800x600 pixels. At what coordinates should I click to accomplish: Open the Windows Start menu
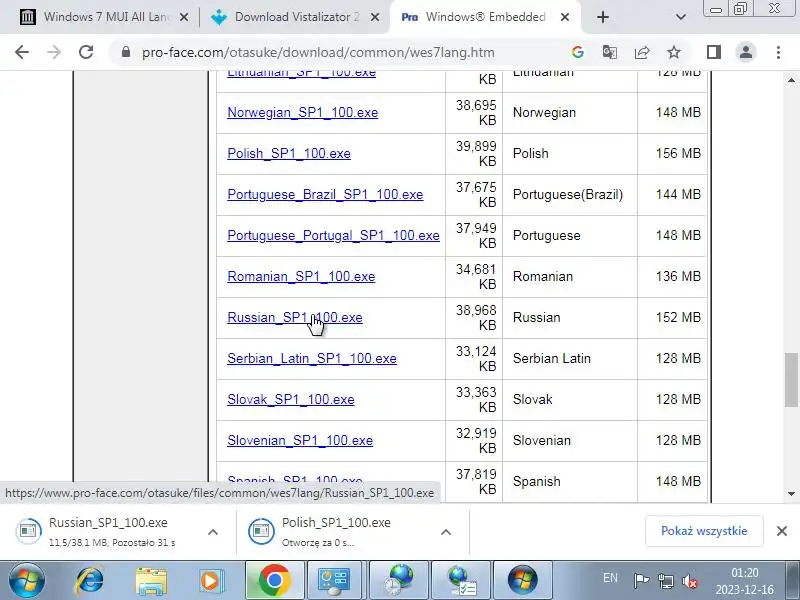point(27,581)
